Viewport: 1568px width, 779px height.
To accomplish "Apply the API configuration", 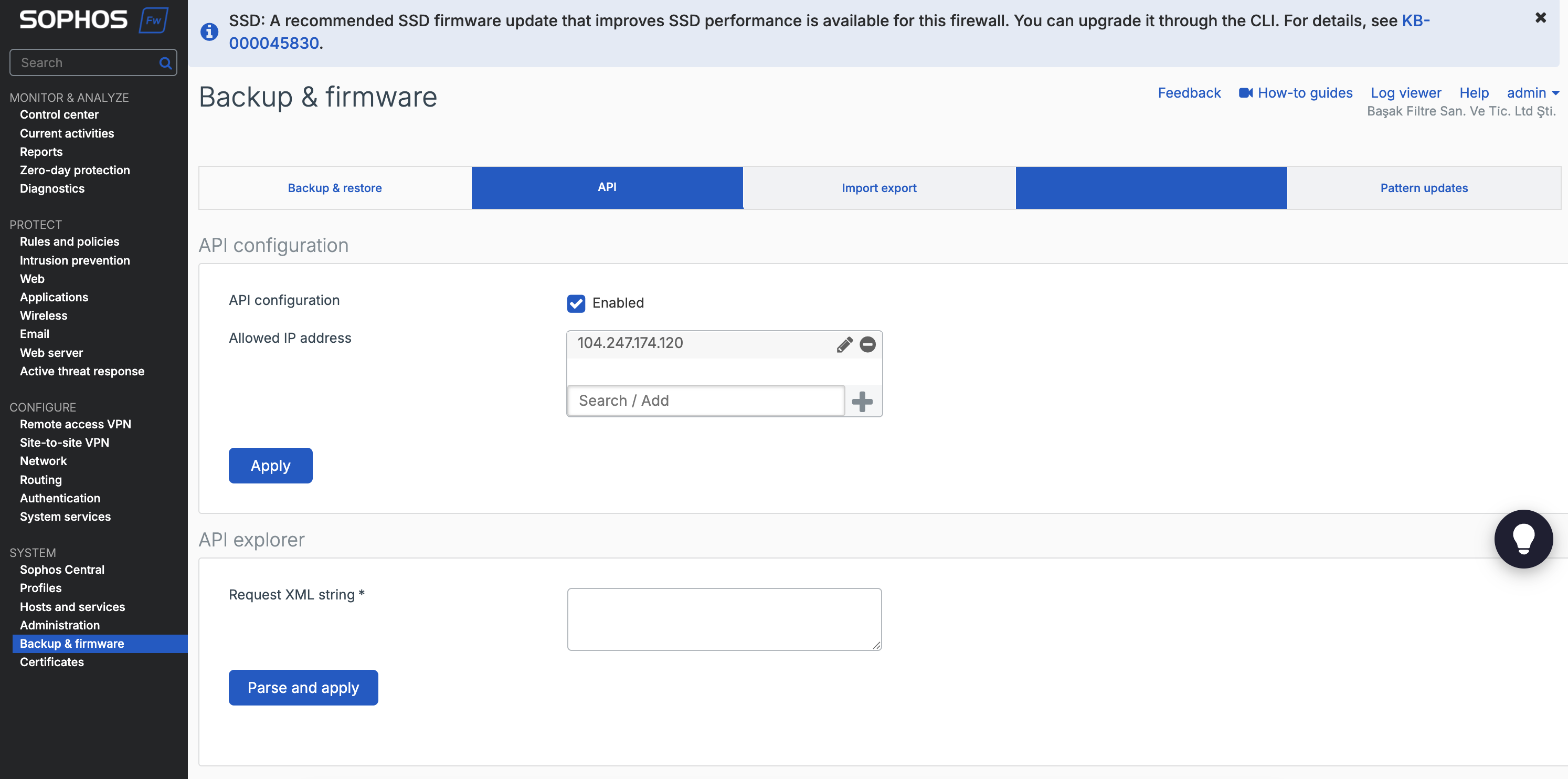I will point(270,466).
